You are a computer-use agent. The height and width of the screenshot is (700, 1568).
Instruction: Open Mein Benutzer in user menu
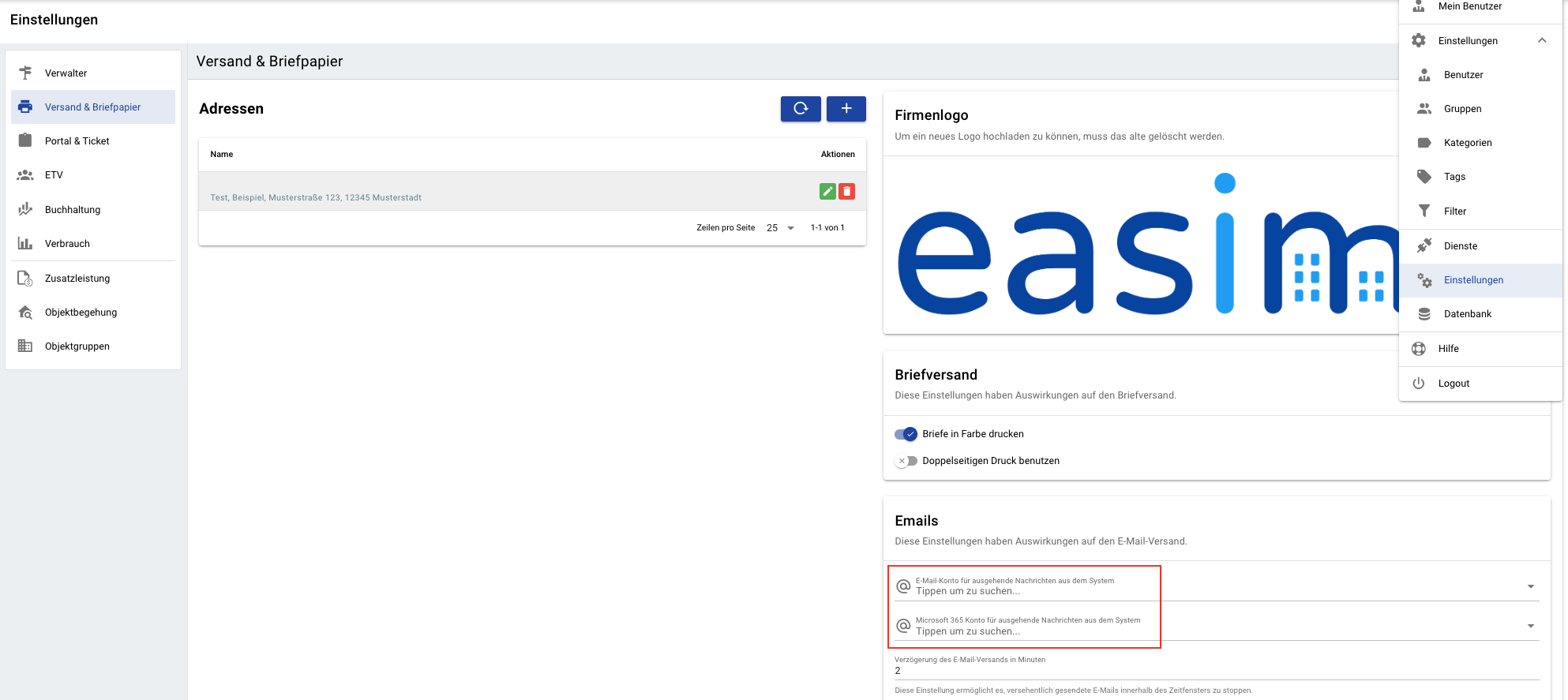pyautogui.click(x=1480, y=6)
